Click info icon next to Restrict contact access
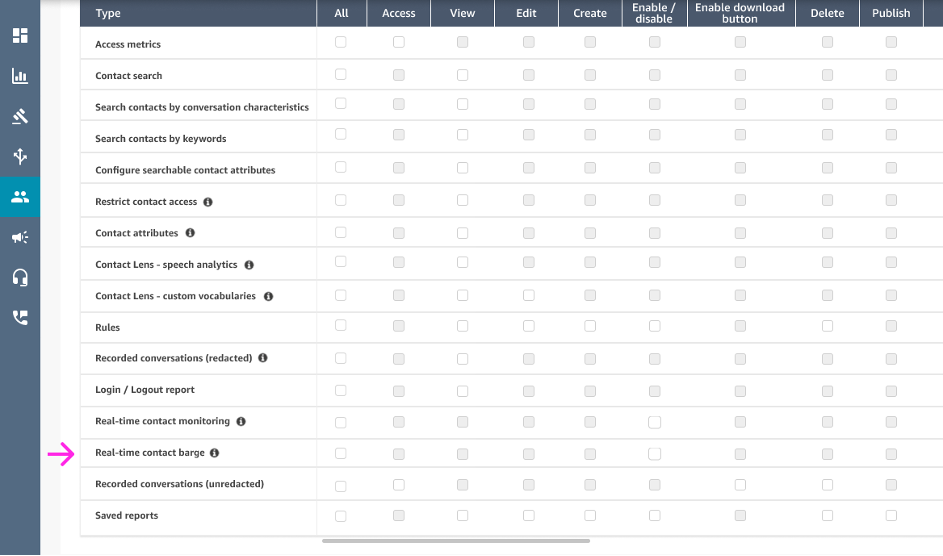The image size is (943, 556). click(x=208, y=202)
